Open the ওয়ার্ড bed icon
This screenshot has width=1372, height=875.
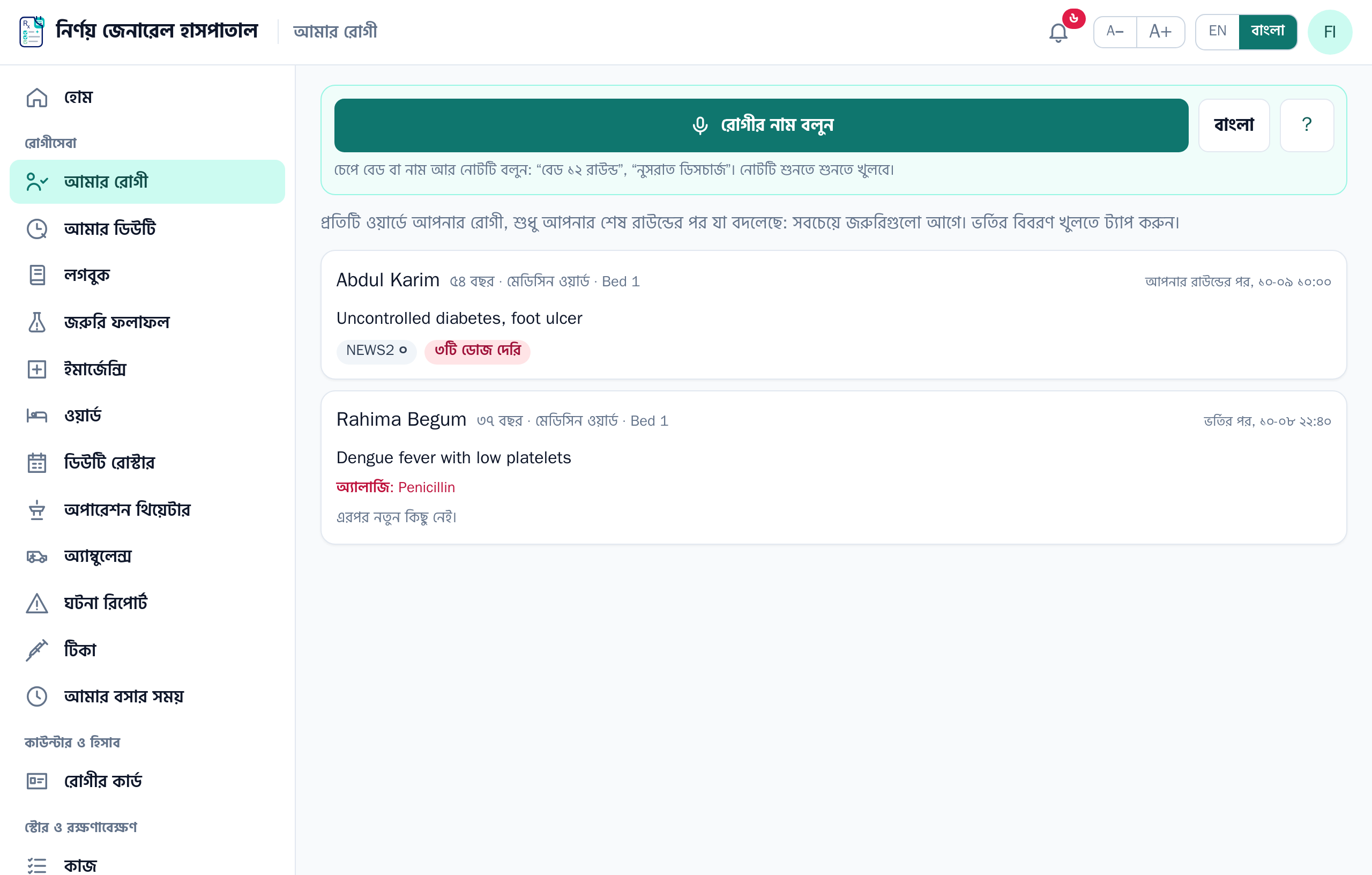pyautogui.click(x=37, y=416)
